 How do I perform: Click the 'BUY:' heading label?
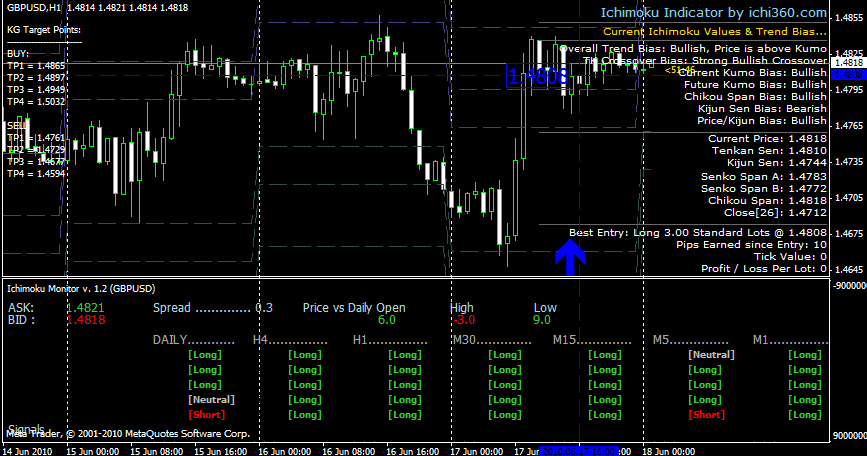[18, 54]
